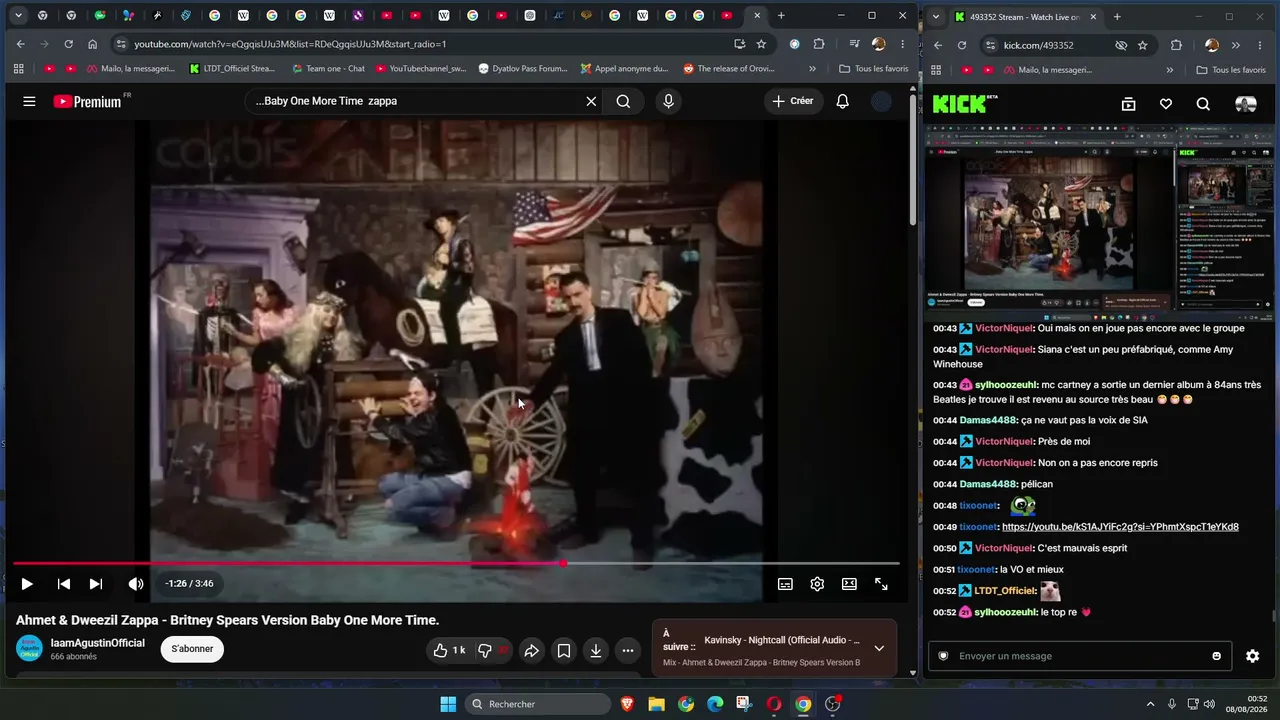Open Kick logo home link
The width and height of the screenshot is (1280, 720).
pyautogui.click(x=966, y=104)
